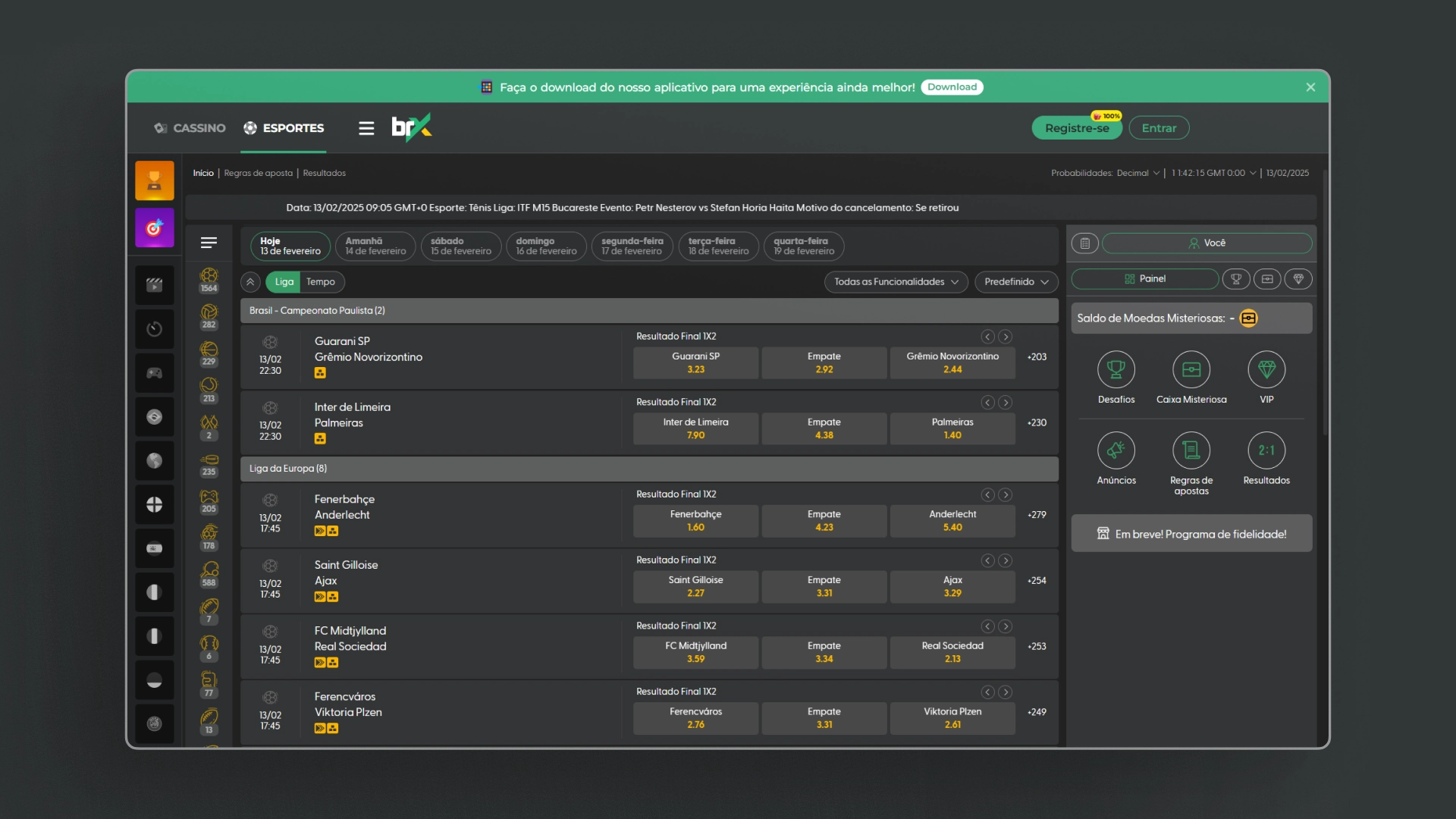Select the basketball sport icon with 229
Viewport: 1456px width, 819px height.
(209, 353)
